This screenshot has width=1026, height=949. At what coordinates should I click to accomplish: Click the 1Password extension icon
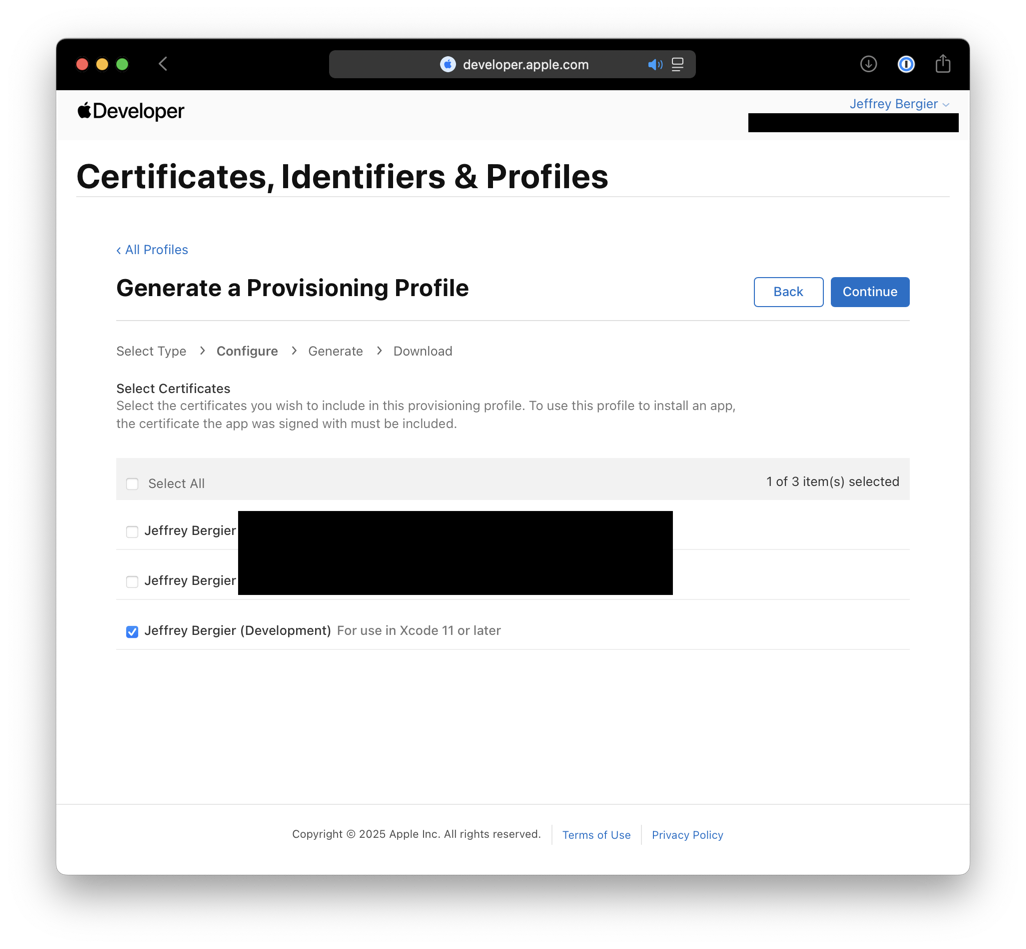906,64
